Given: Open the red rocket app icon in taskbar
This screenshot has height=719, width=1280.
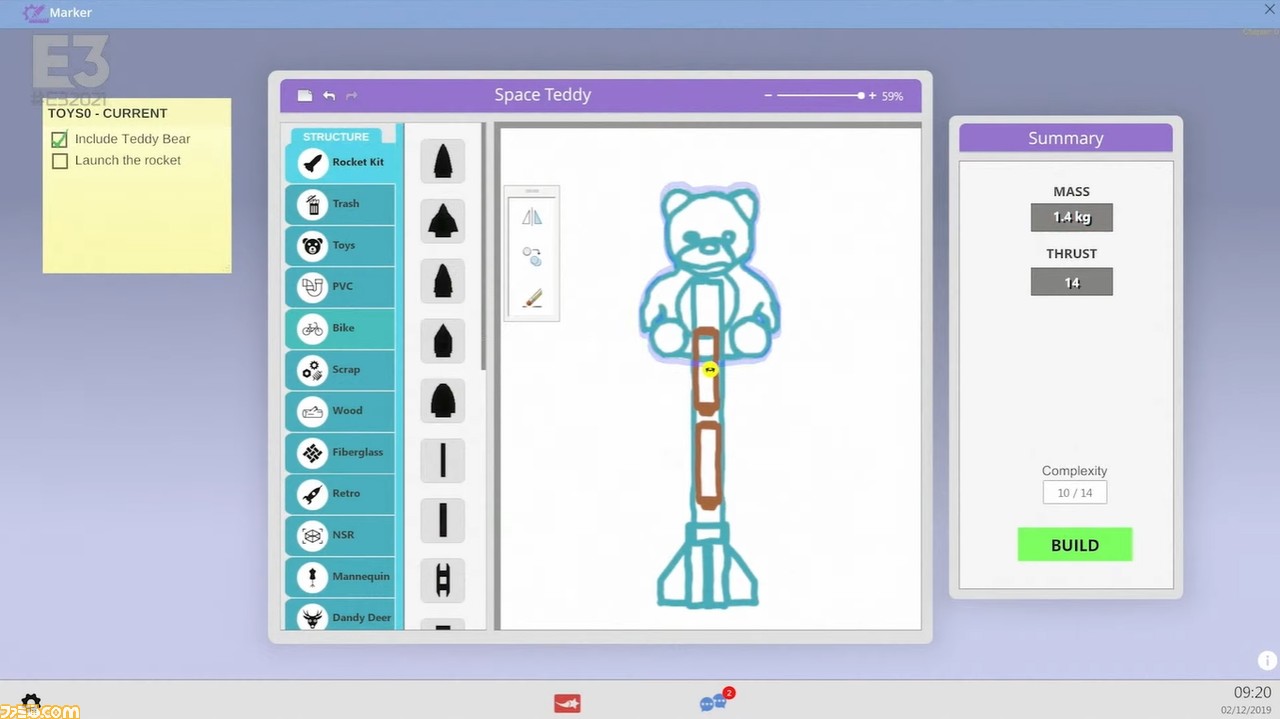Looking at the screenshot, I should 567,704.
